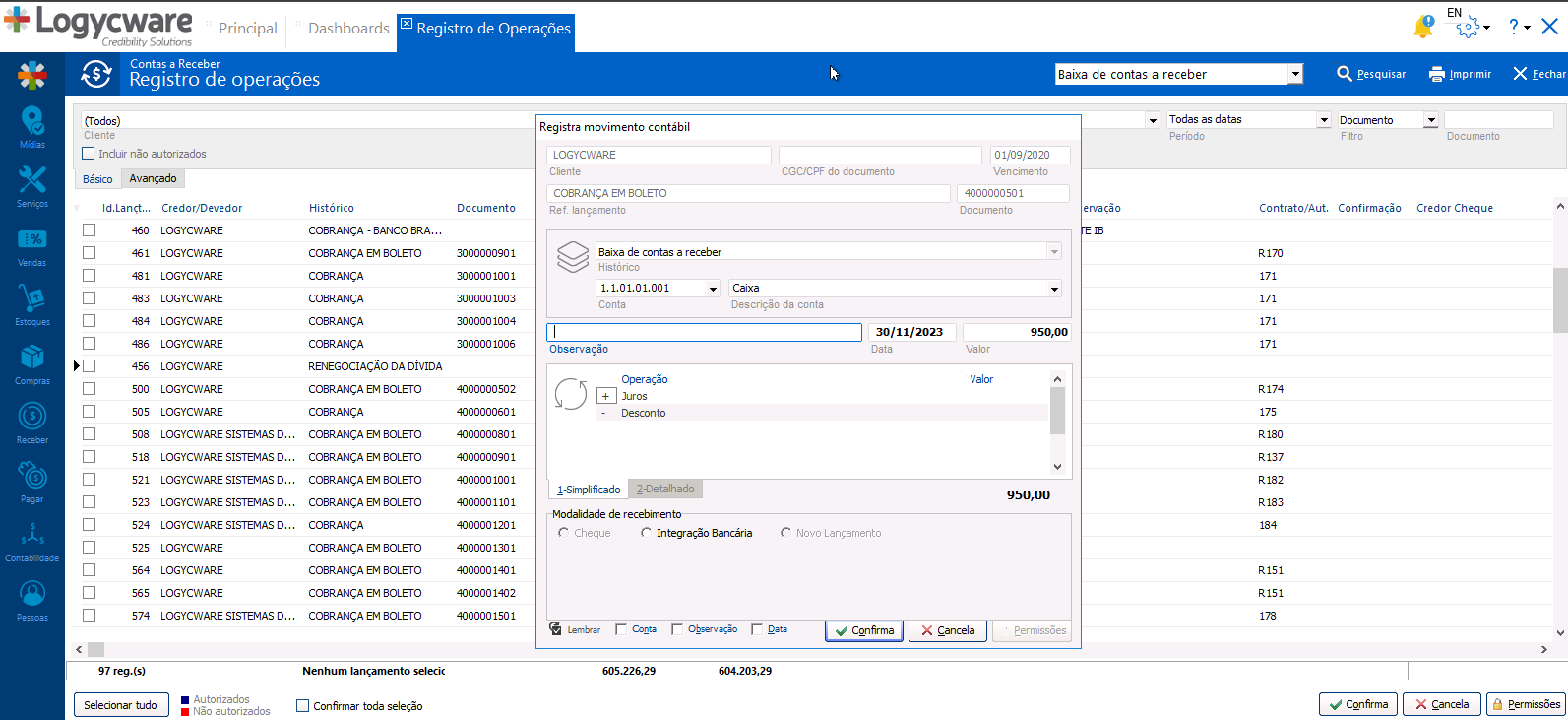This screenshot has height=720, width=1568.
Task: Click bottom-right Permissões button
Action: [1526, 704]
